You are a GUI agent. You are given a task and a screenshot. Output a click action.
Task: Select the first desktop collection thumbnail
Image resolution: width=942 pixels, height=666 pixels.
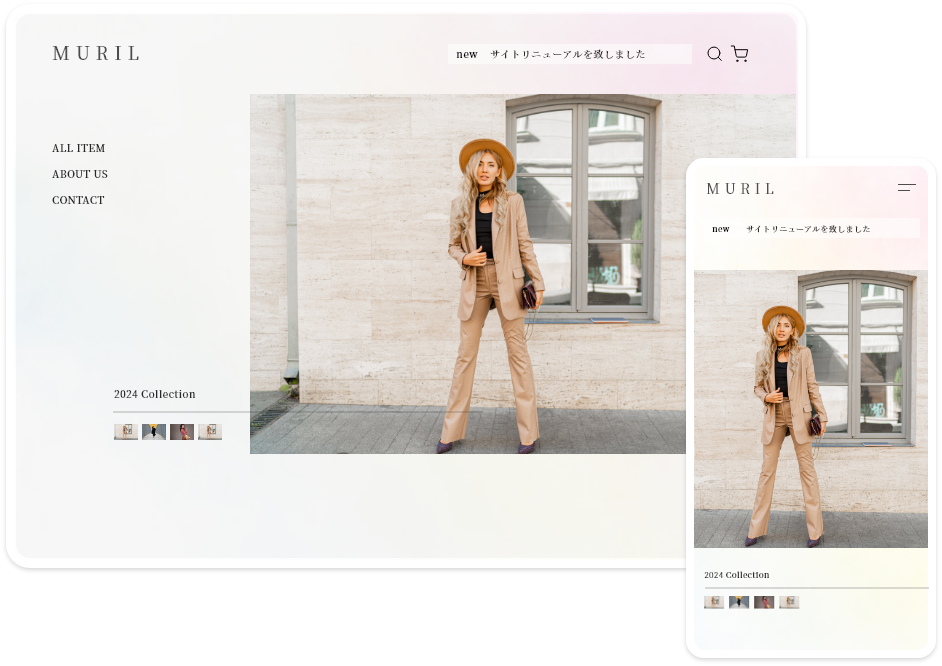pyautogui.click(x=126, y=432)
